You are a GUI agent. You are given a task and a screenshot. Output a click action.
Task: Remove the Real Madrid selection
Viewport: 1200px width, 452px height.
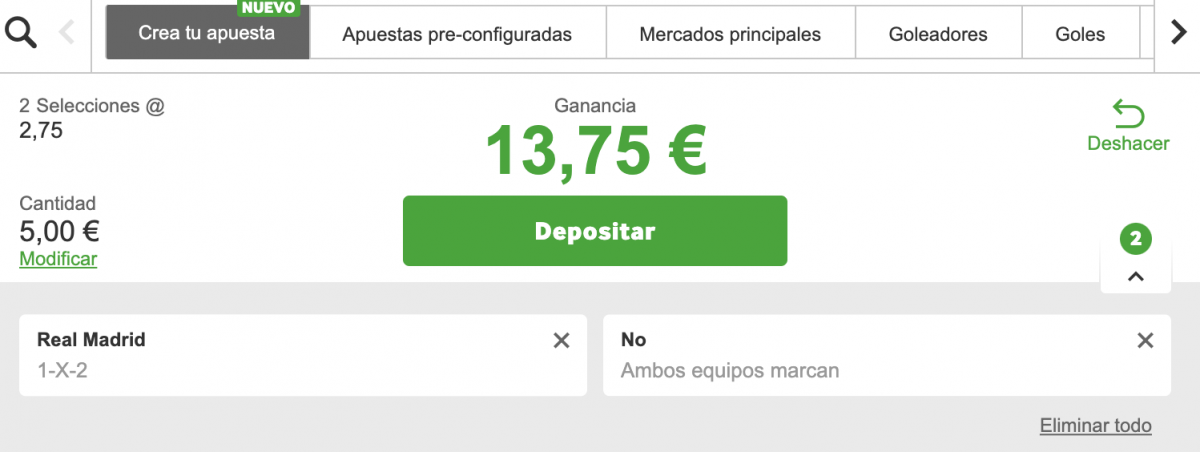562,341
